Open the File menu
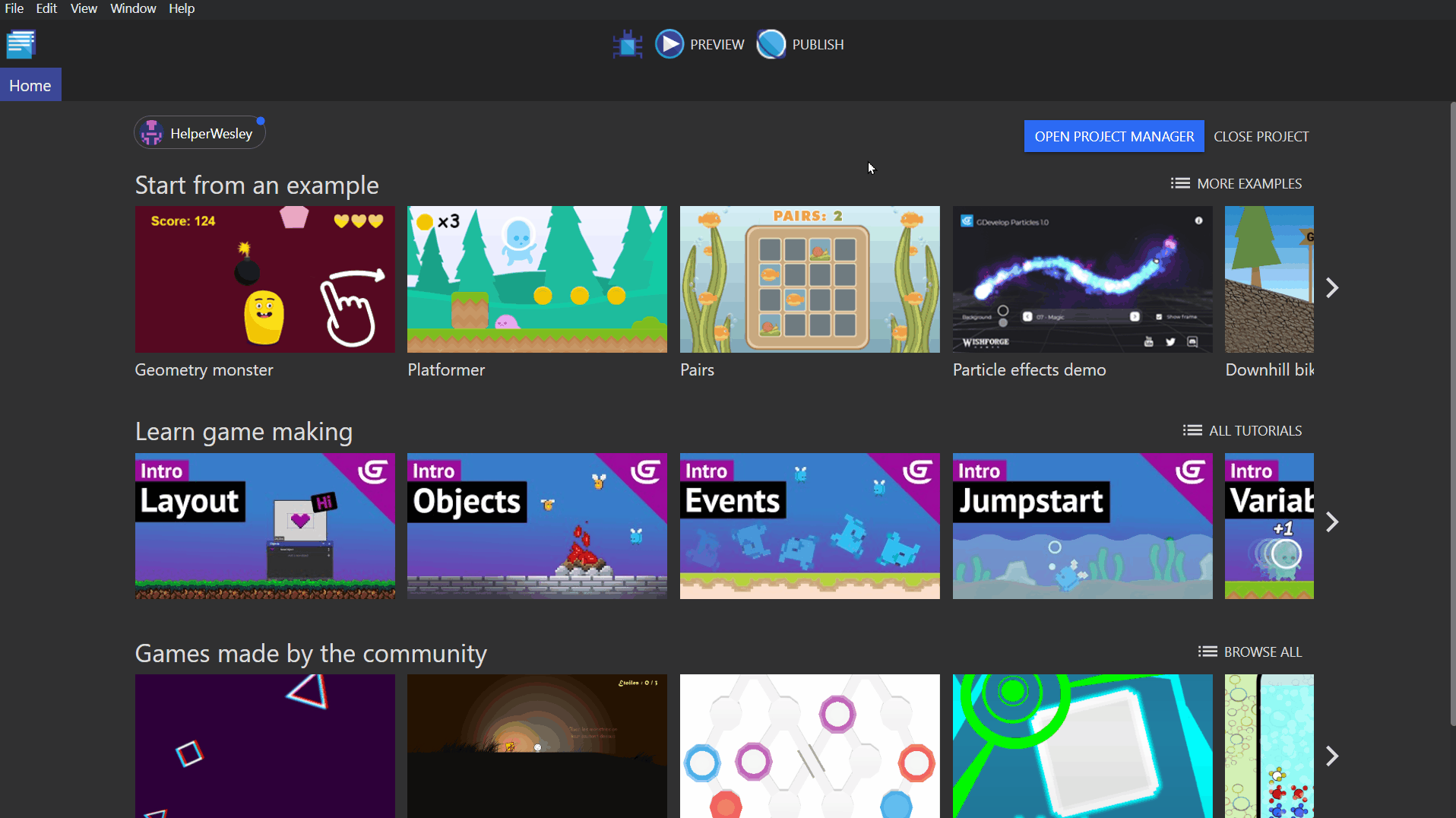 click(14, 8)
